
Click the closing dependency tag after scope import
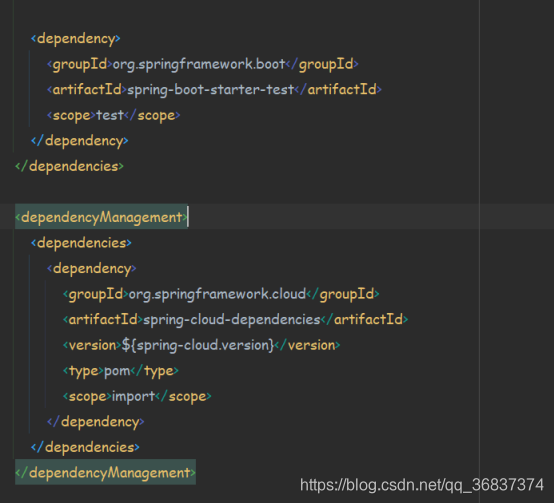coord(95,422)
